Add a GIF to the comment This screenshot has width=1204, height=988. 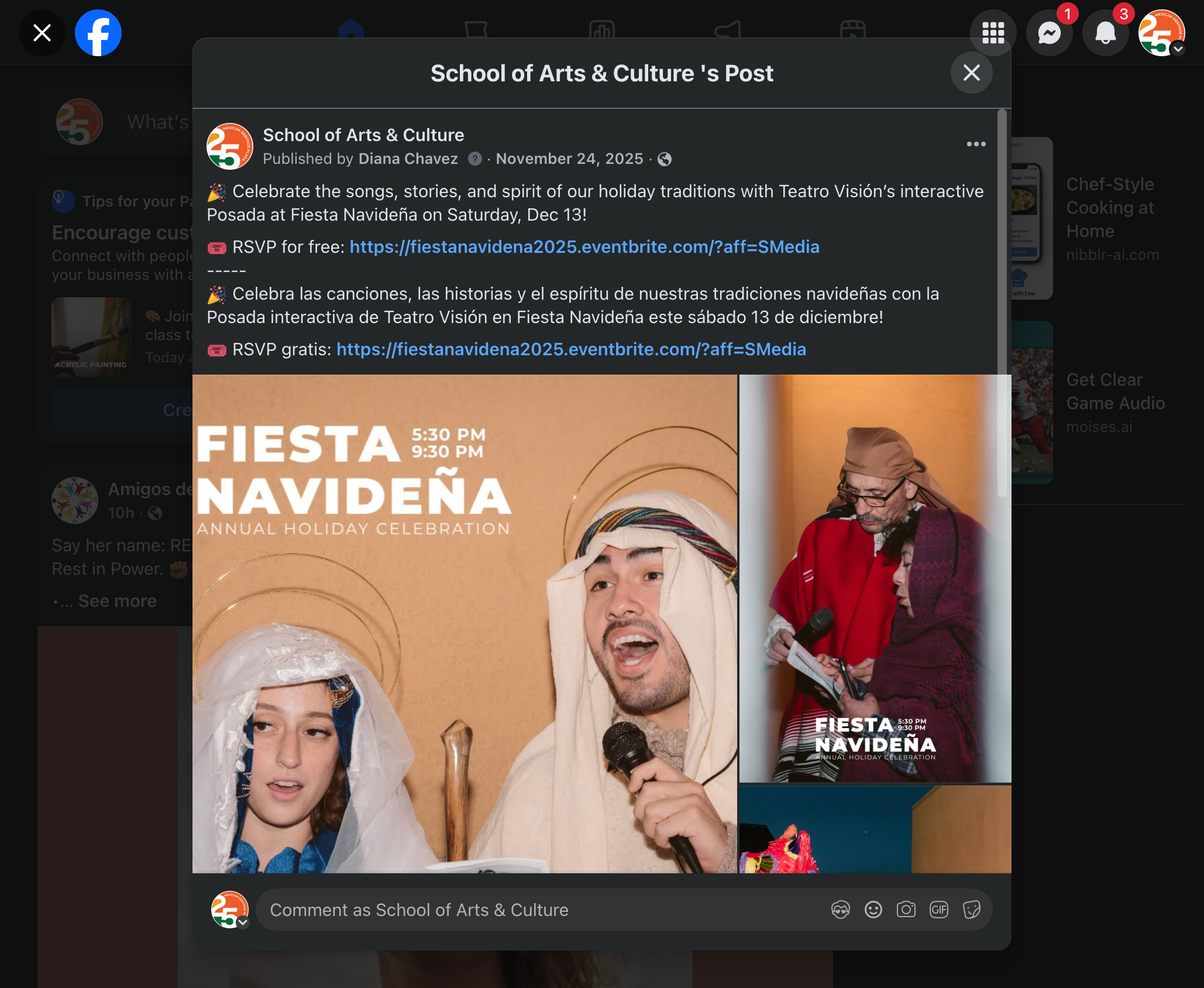[x=939, y=910]
